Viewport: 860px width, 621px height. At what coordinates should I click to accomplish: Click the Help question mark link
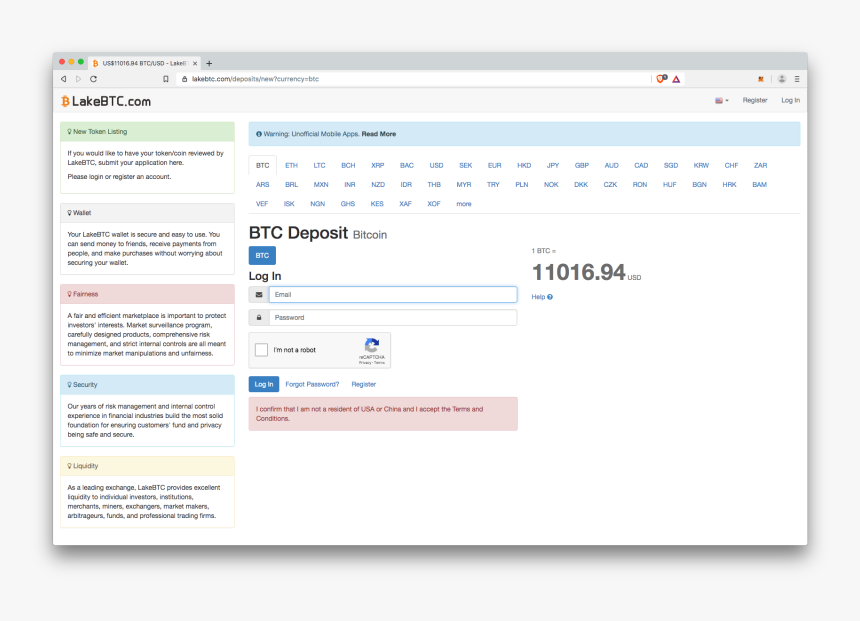[x=542, y=297]
